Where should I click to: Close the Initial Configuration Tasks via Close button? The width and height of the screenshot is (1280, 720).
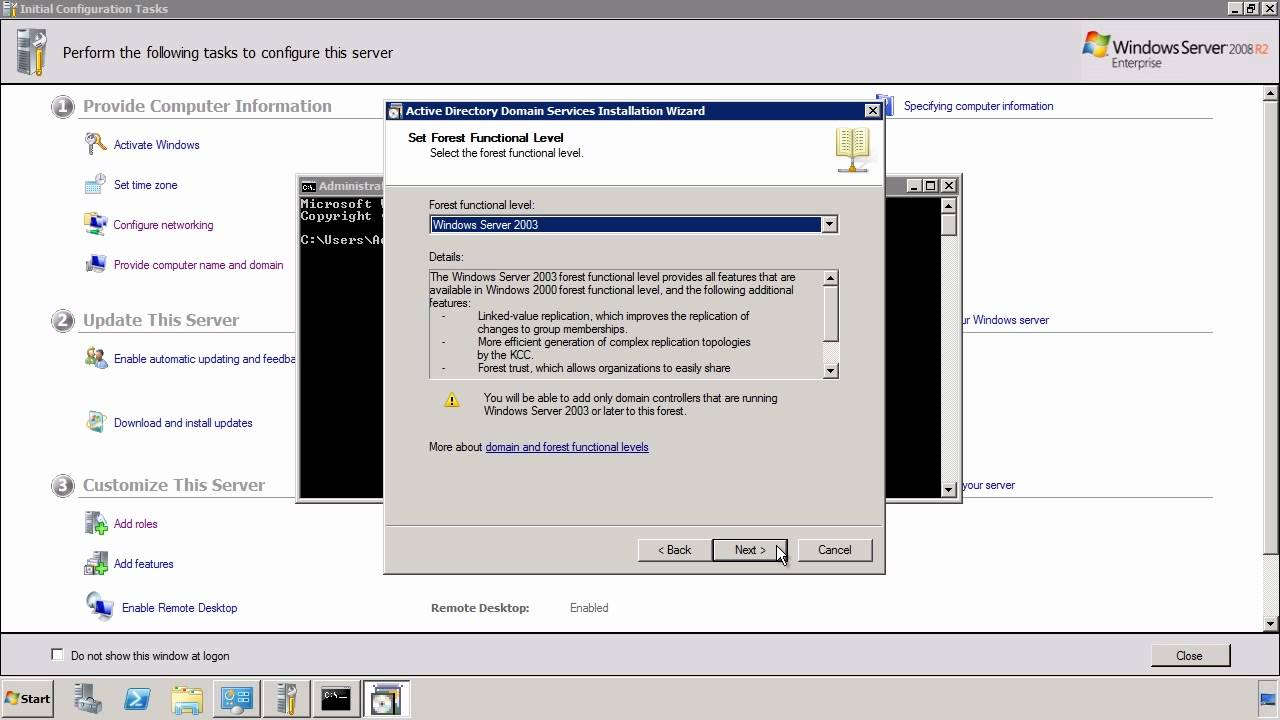1189,656
